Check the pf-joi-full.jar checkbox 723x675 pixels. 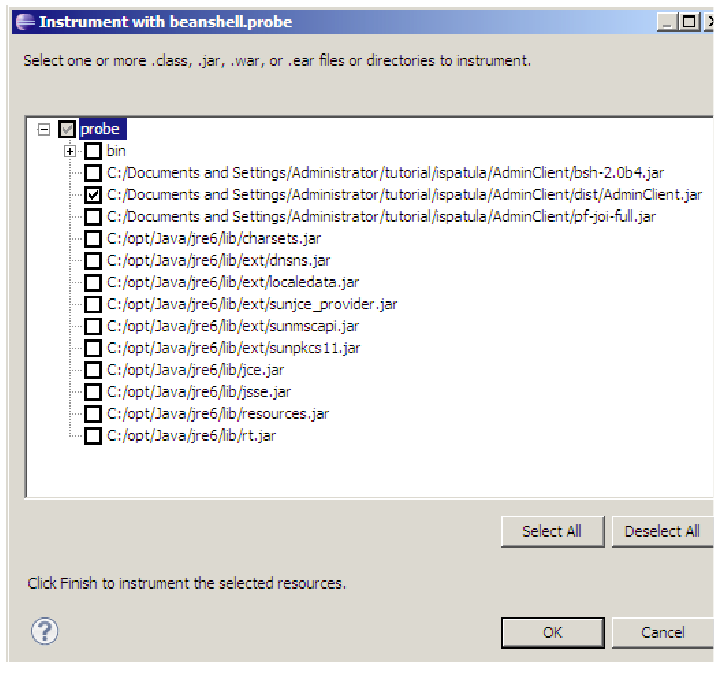(x=93, y=217)
